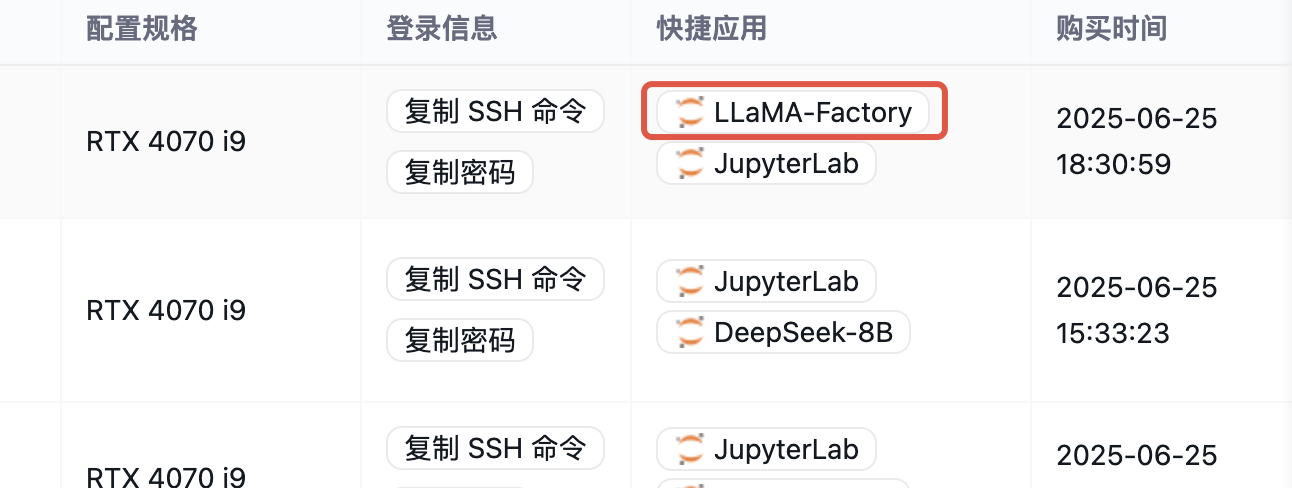This screenshot has width=1292, height=488.
Task: Select the 购买时间 column header
Action: (x=1112, y=28)
